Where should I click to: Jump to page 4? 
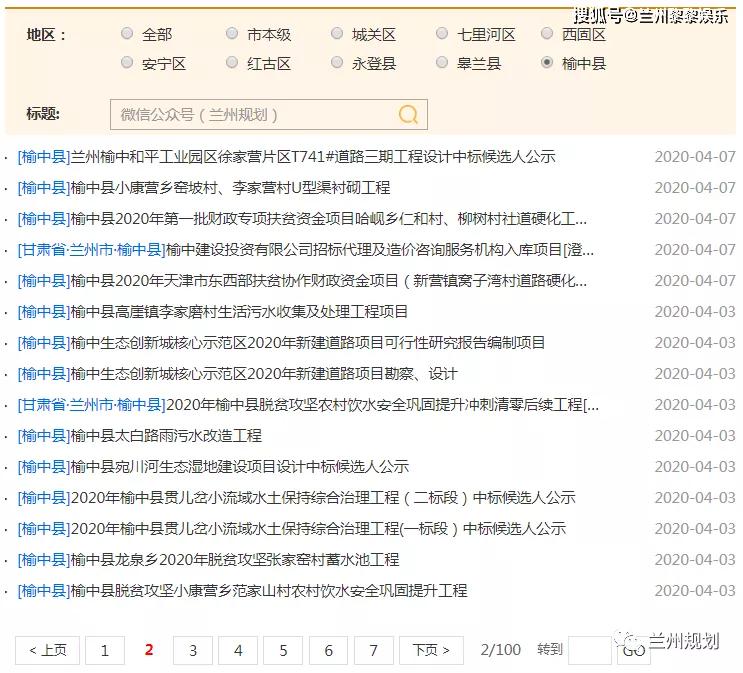238,650
